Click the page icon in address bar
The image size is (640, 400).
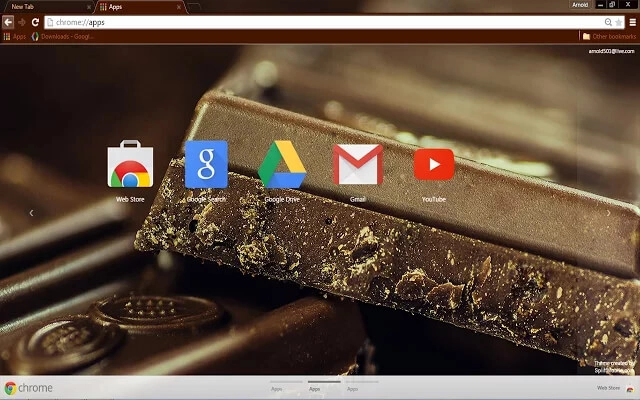pyautogui.click(x=50, y=22)
